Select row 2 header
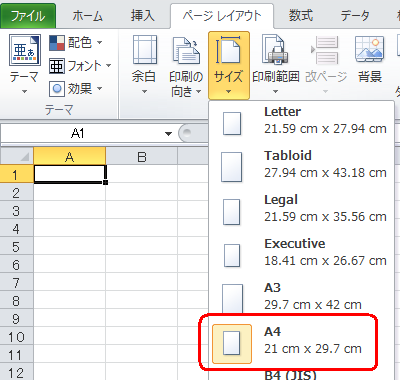The image size is (400, 380). point(17,192)
